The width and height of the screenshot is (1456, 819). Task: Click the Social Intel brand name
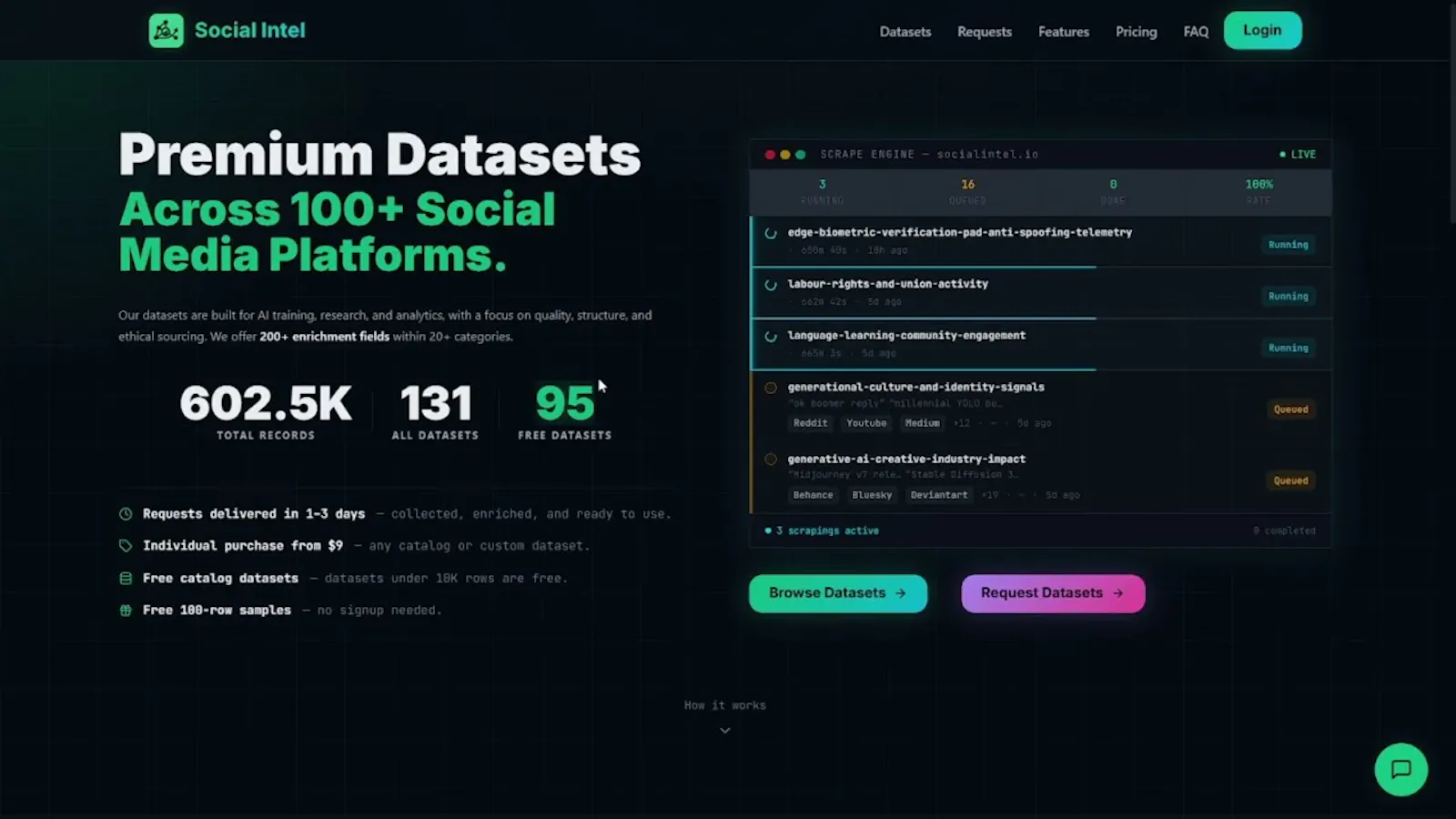(x=250, y=30)
